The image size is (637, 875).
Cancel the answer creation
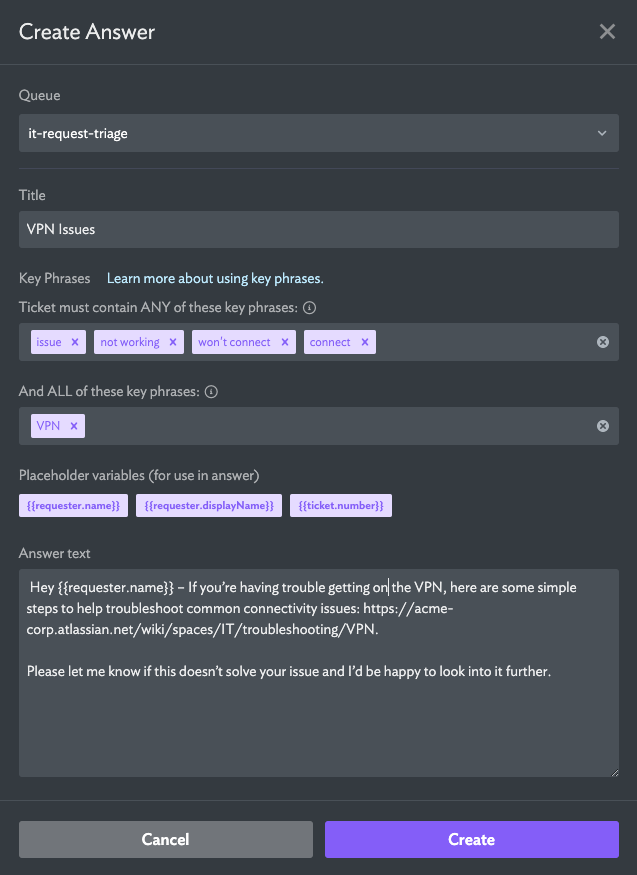[x=165, y=839]
